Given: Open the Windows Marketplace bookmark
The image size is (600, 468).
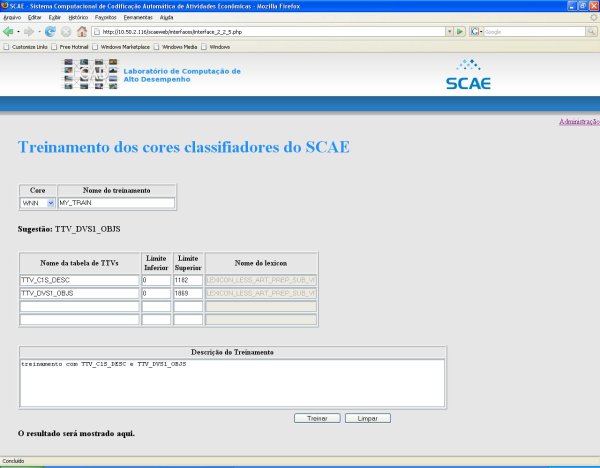Looking at the screenshot, I should click(x=121, y=47).
